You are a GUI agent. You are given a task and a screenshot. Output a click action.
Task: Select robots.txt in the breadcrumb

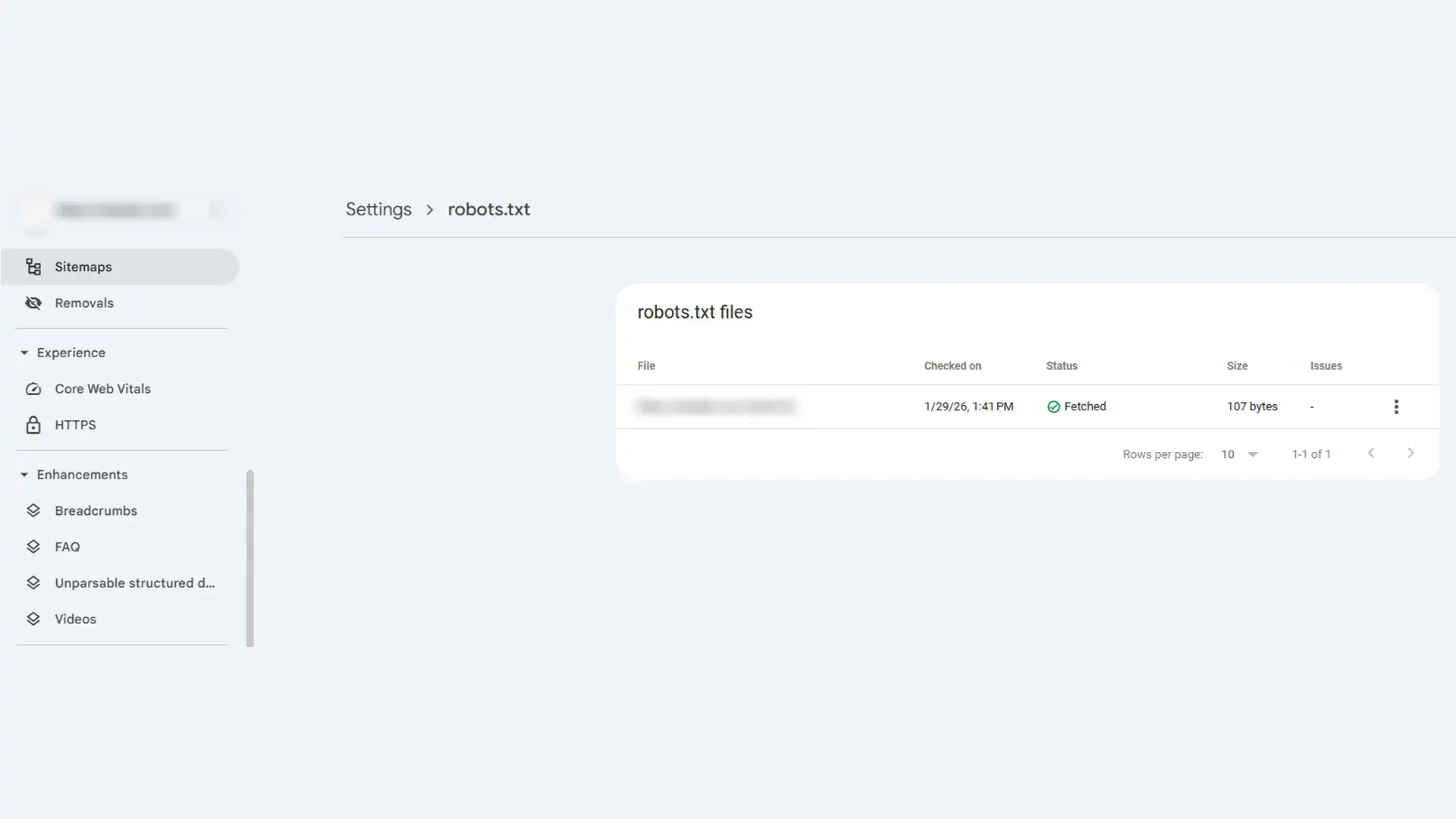click(x=488, y=209)
